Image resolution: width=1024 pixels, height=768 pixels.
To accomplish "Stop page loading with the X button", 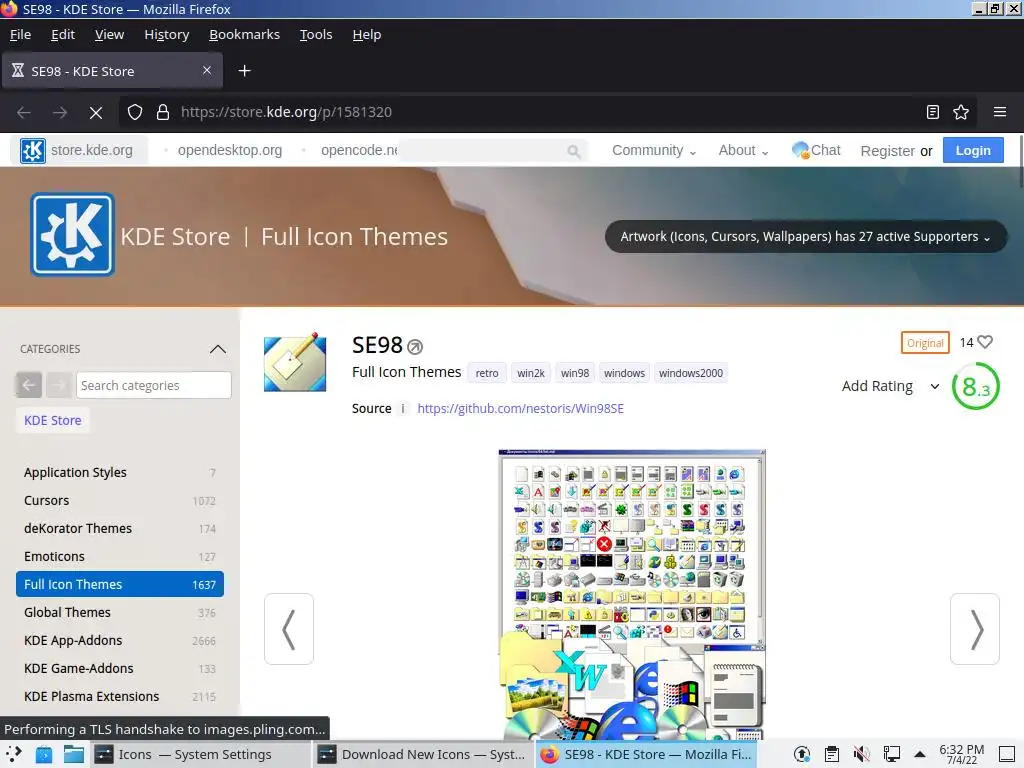I will [x=96, y=112].
